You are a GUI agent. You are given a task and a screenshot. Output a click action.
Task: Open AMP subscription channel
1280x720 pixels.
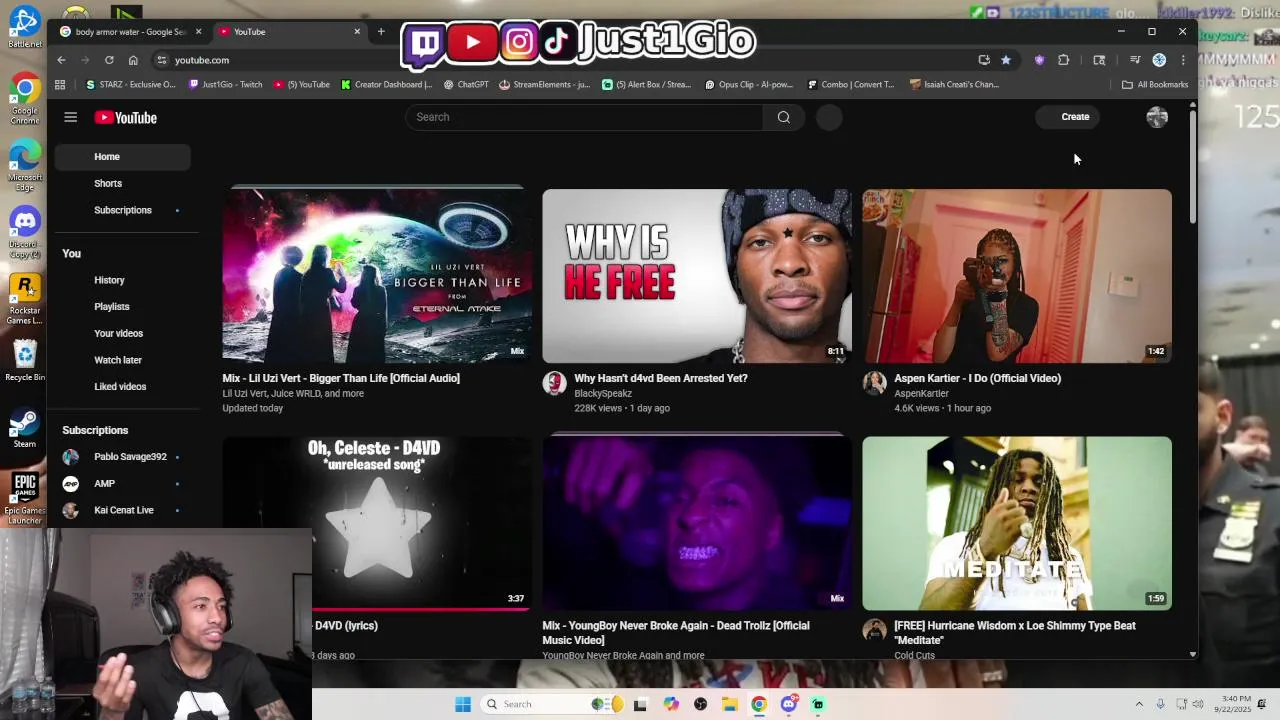click(x=123, y=483)
